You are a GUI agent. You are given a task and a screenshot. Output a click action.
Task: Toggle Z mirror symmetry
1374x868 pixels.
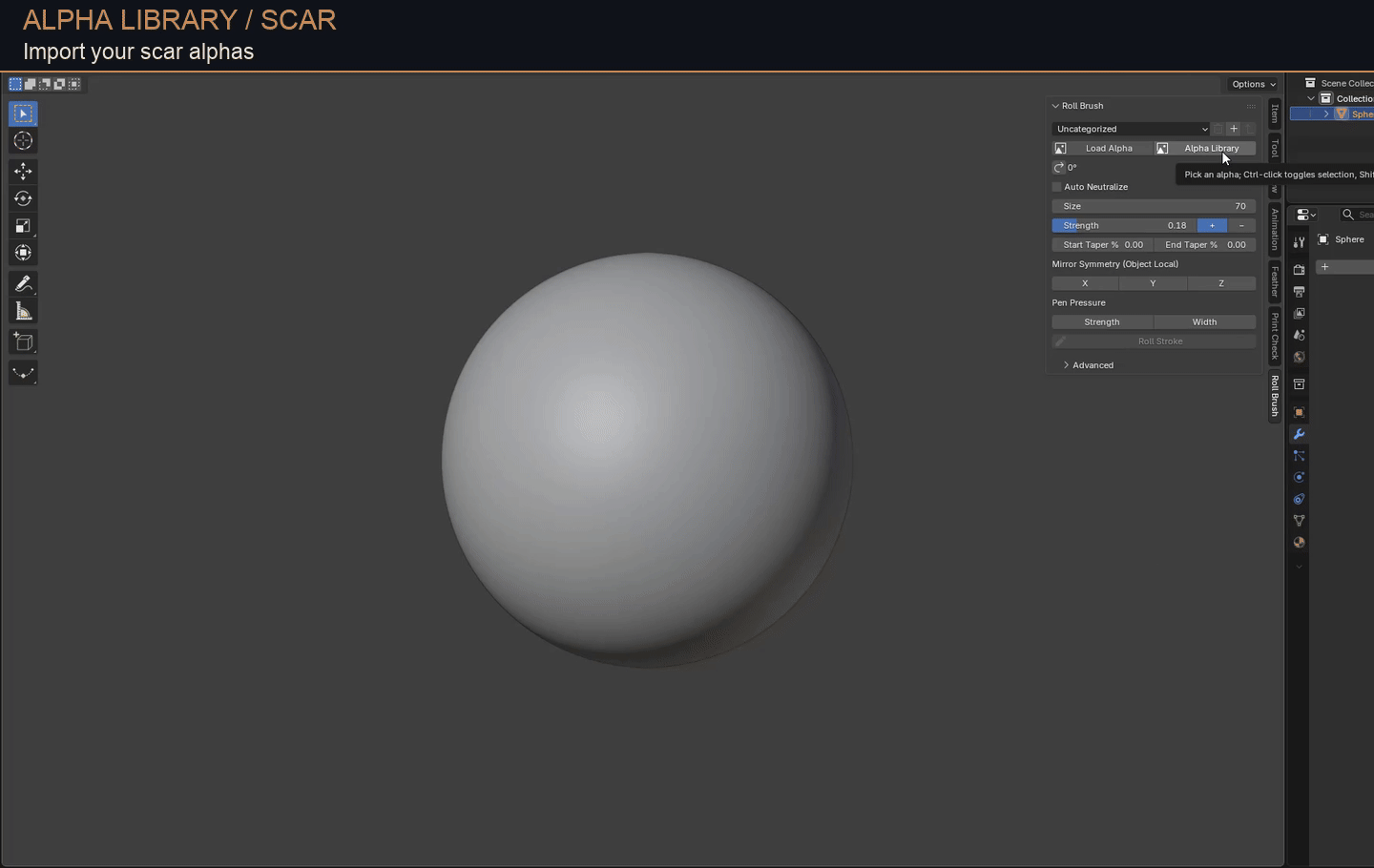click(1221, 283)
